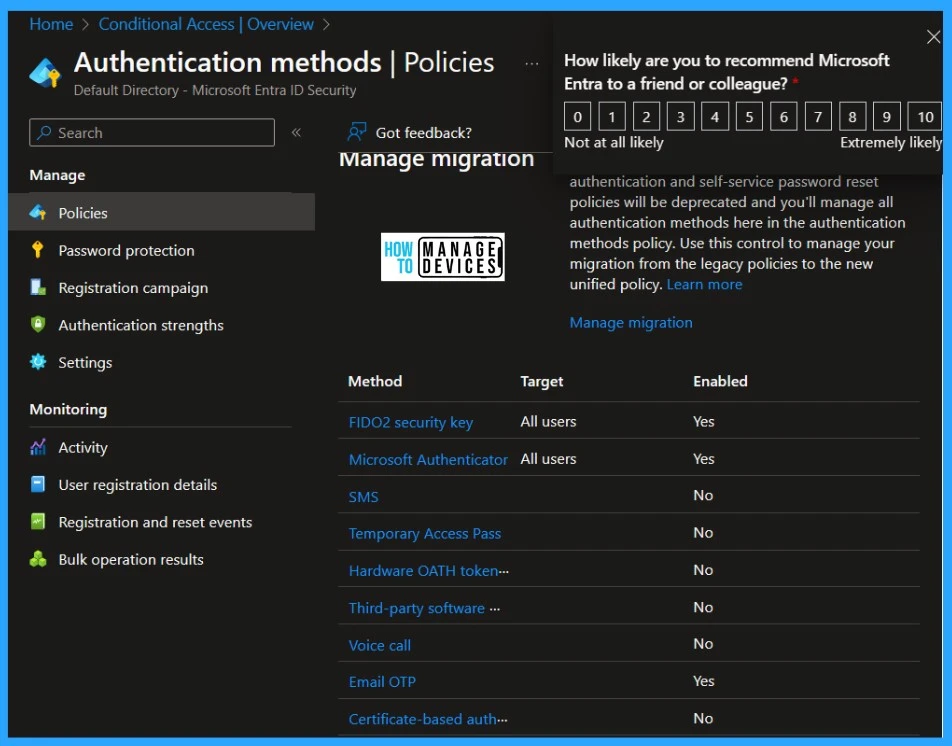The height and width of the screenshot is (746, 952).
Task: Open Policies in the Manage menu
Action: click(162, 212)
